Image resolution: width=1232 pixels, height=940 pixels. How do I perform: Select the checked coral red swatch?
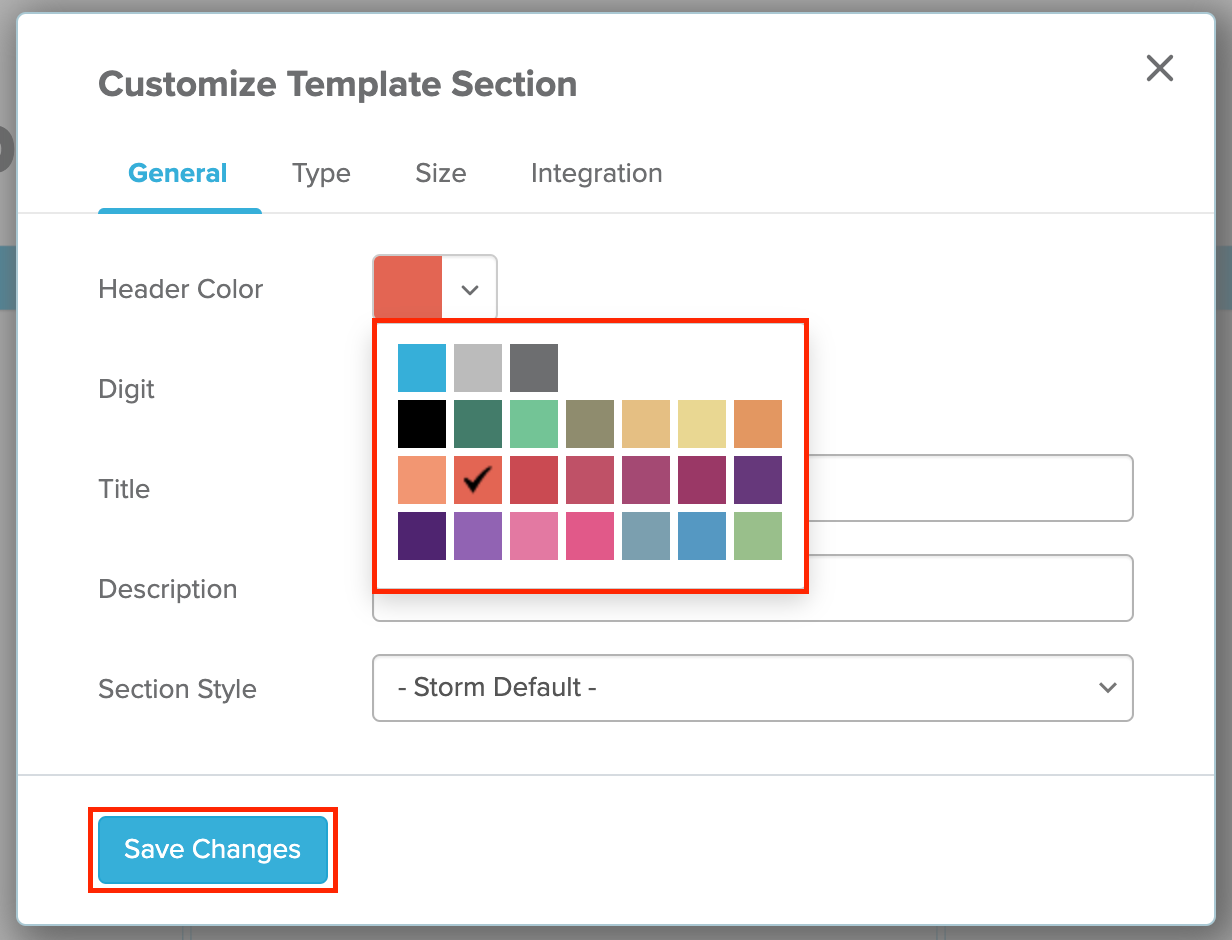(478, 480)
